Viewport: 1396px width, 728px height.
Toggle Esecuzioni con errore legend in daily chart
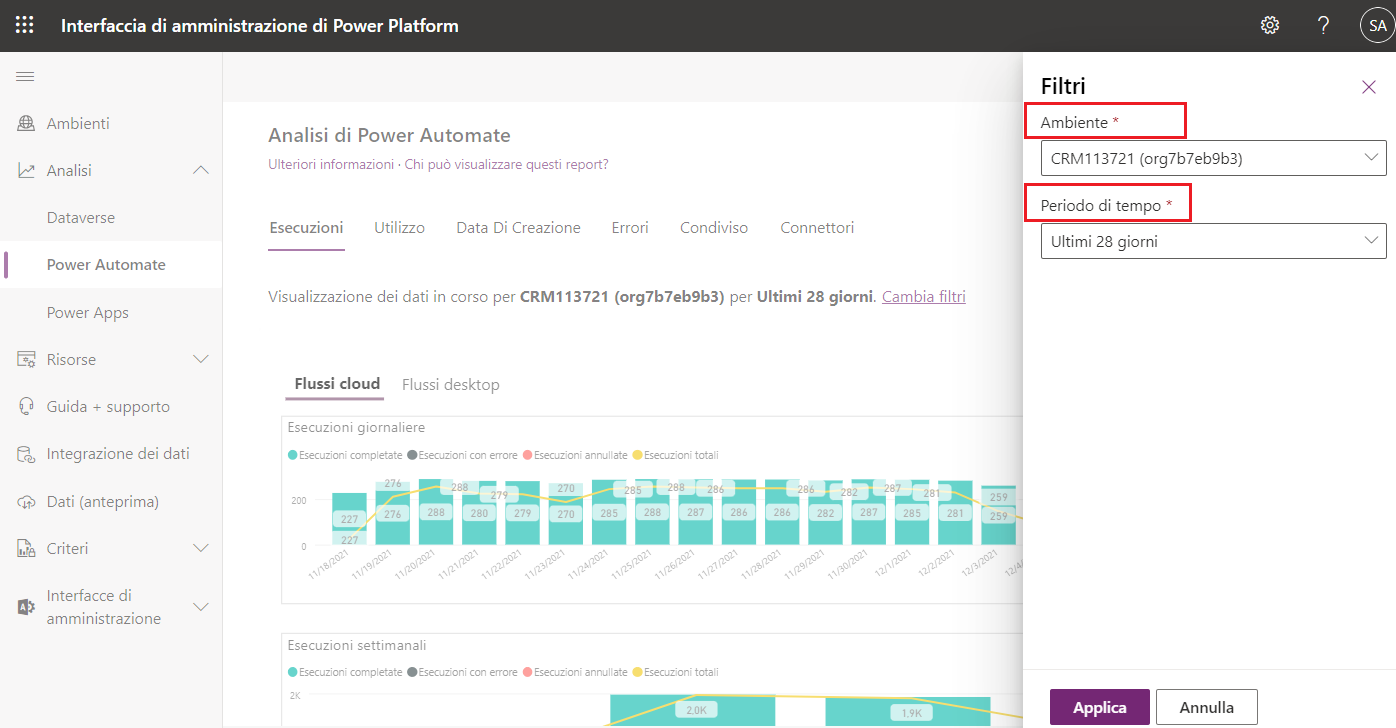[462, 455]
